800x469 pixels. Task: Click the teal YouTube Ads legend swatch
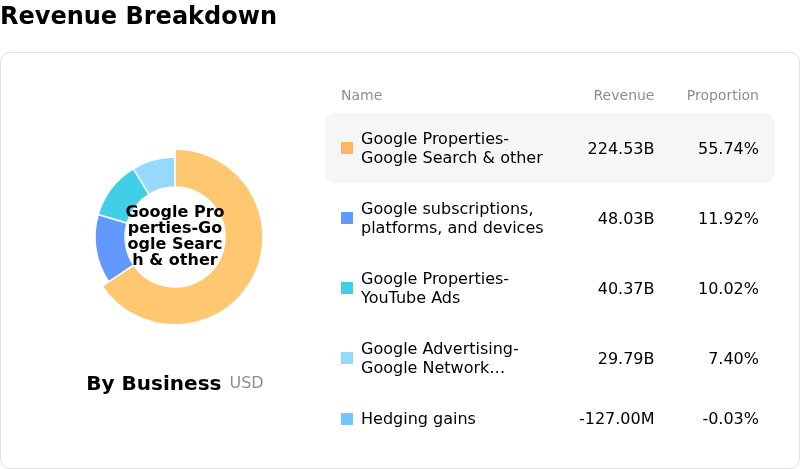[347, 288]
